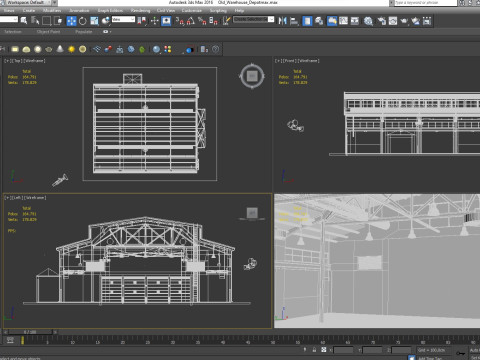Open the Curve Editor icon
480x360 pixels.
tap(343, 21)
